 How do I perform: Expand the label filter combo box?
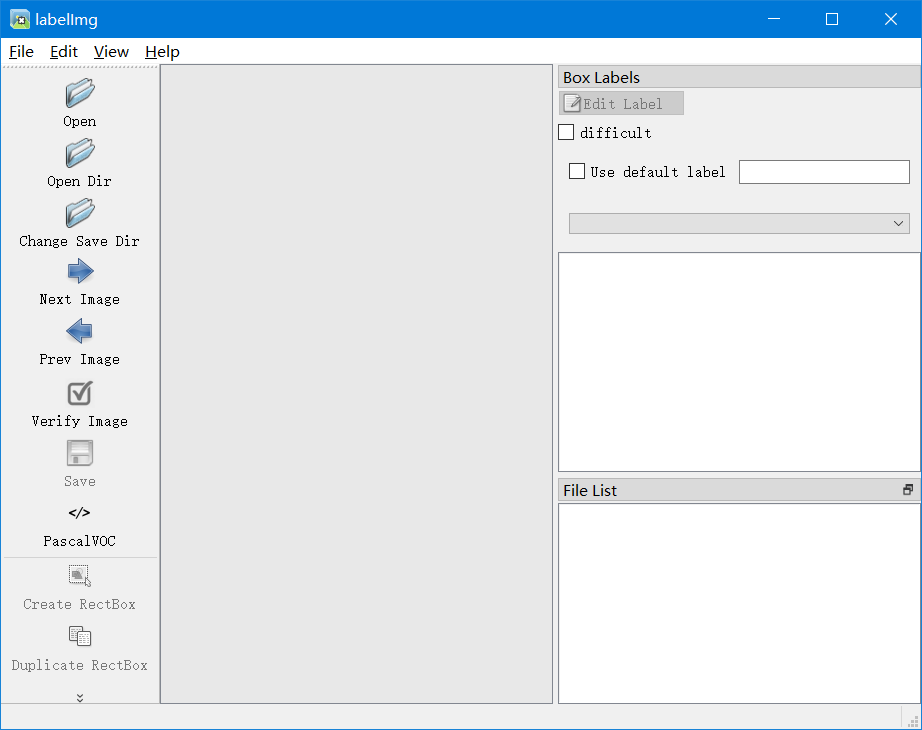pyautogui.click(x=739, y=223)
